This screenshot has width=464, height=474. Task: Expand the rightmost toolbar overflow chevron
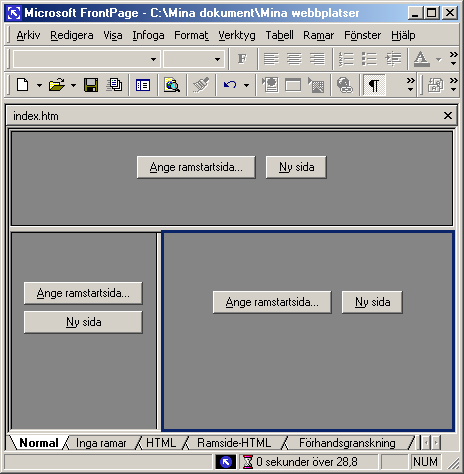click(453, 85)
